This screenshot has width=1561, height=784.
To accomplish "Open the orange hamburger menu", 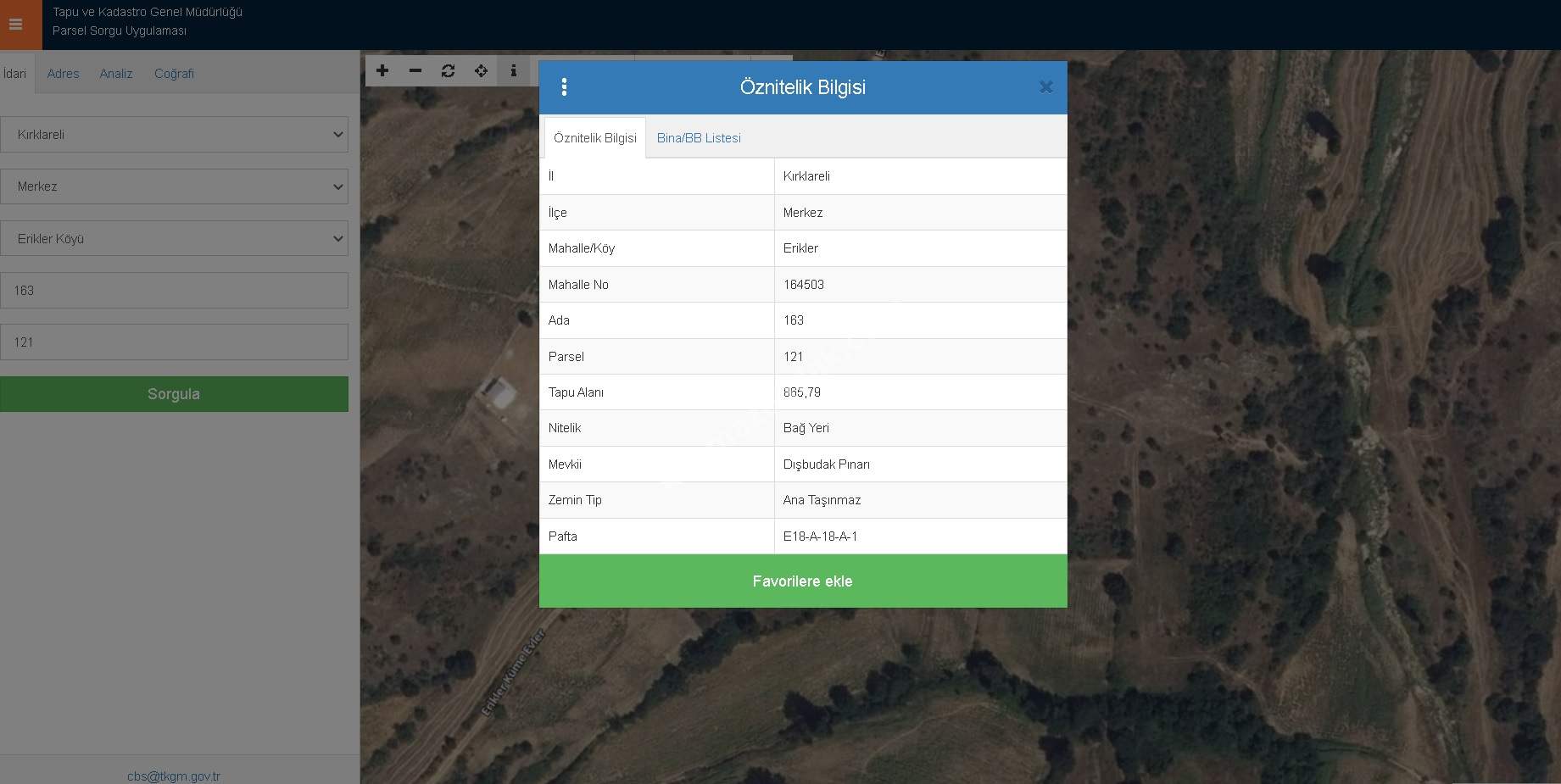I will (x=16, y=25).
